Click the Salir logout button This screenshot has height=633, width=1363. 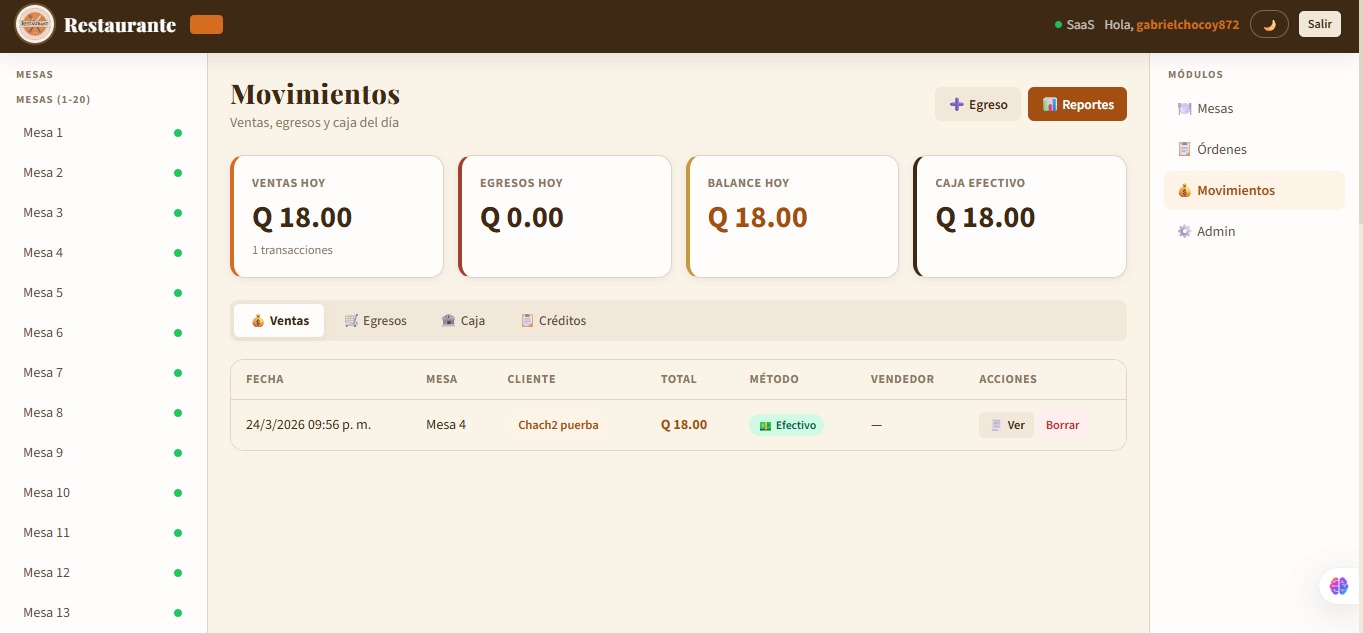(1319, 24)
